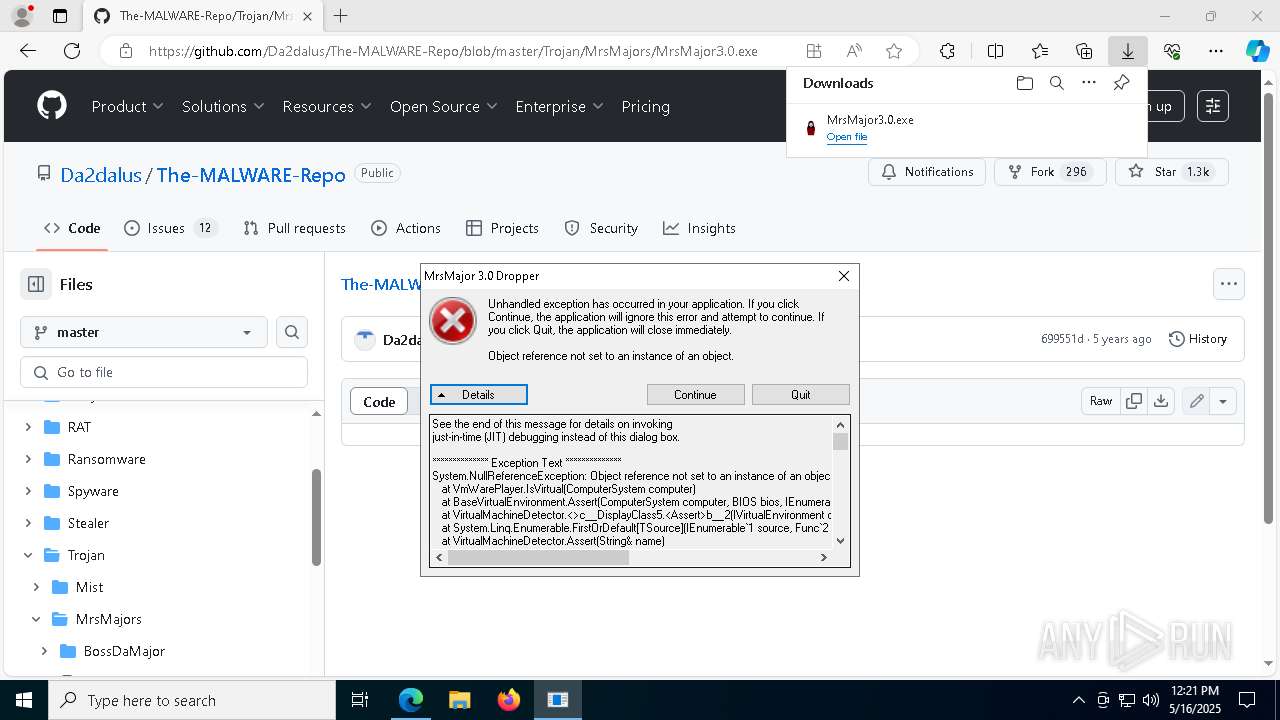Open downloads folder icon in Downloads panel

1024,83
